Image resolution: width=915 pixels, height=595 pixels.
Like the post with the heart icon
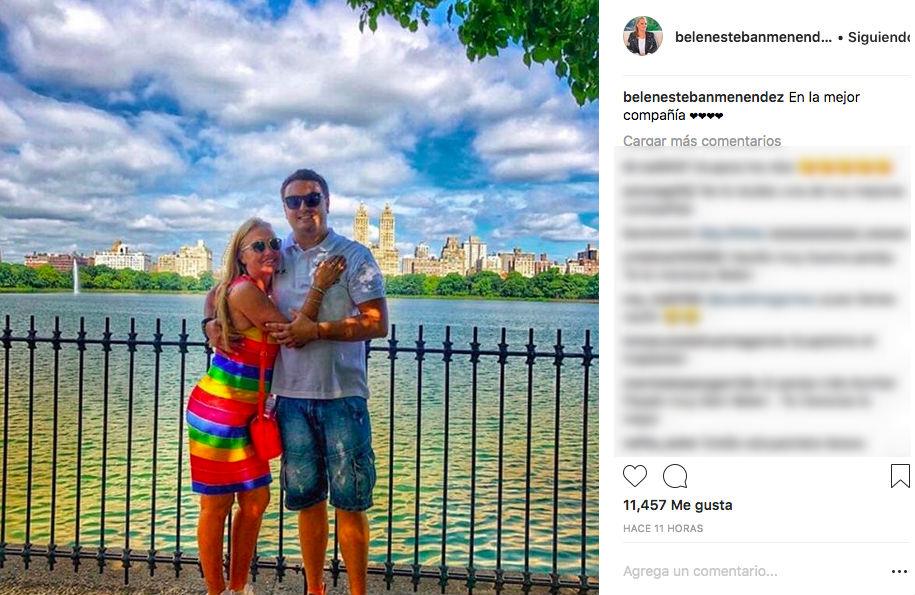click(634, 476)
